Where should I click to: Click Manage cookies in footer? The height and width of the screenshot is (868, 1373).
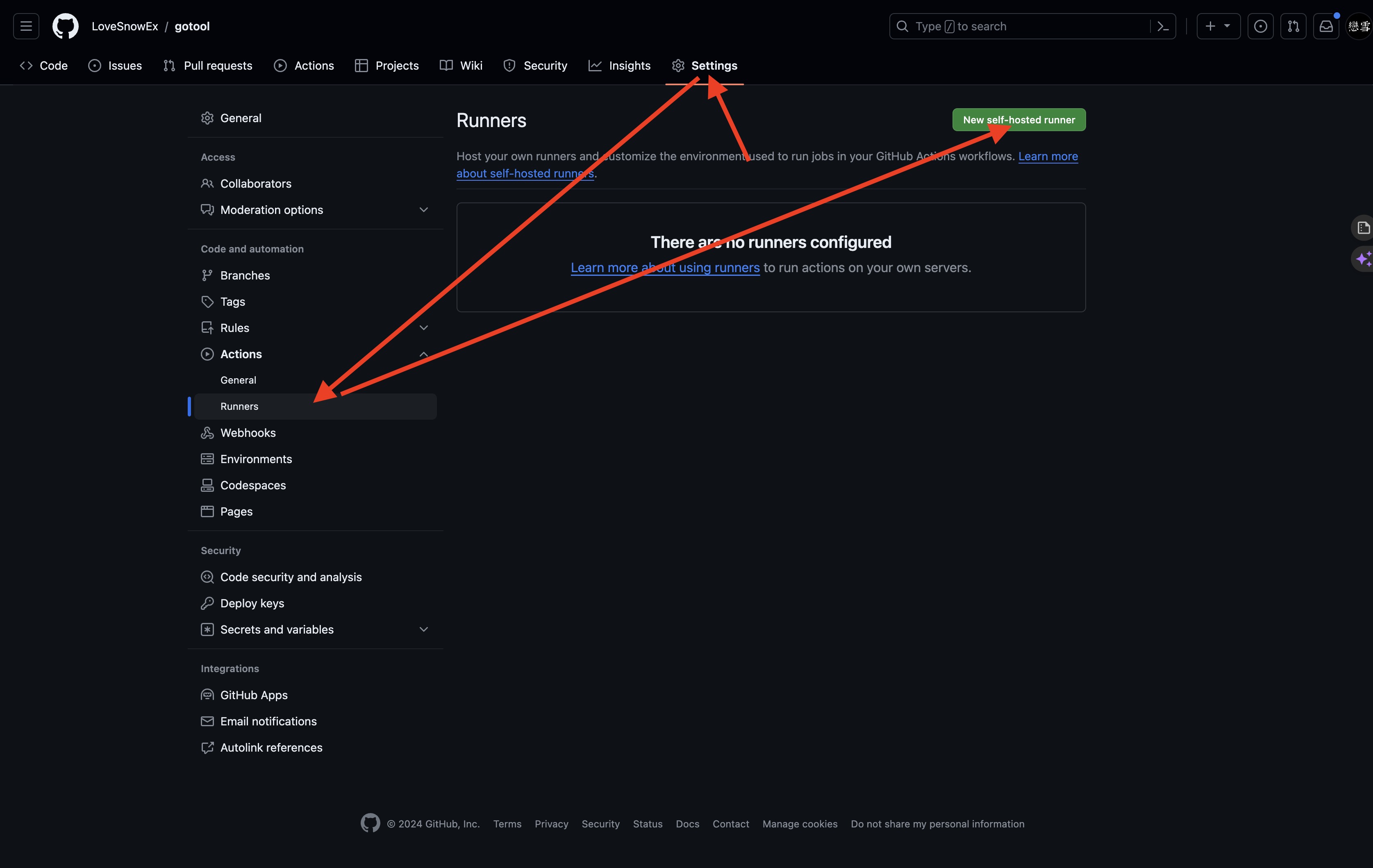[800, 824]
